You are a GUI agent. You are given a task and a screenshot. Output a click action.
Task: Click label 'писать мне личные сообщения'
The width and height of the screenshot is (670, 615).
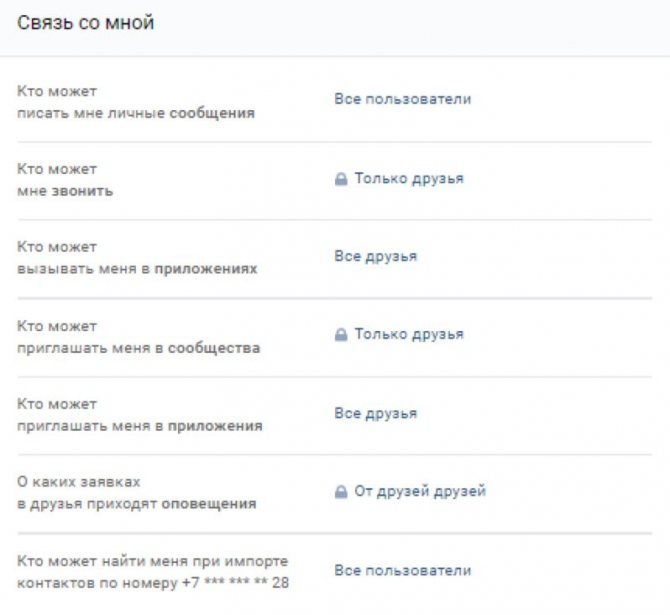[x=136, y=113]
